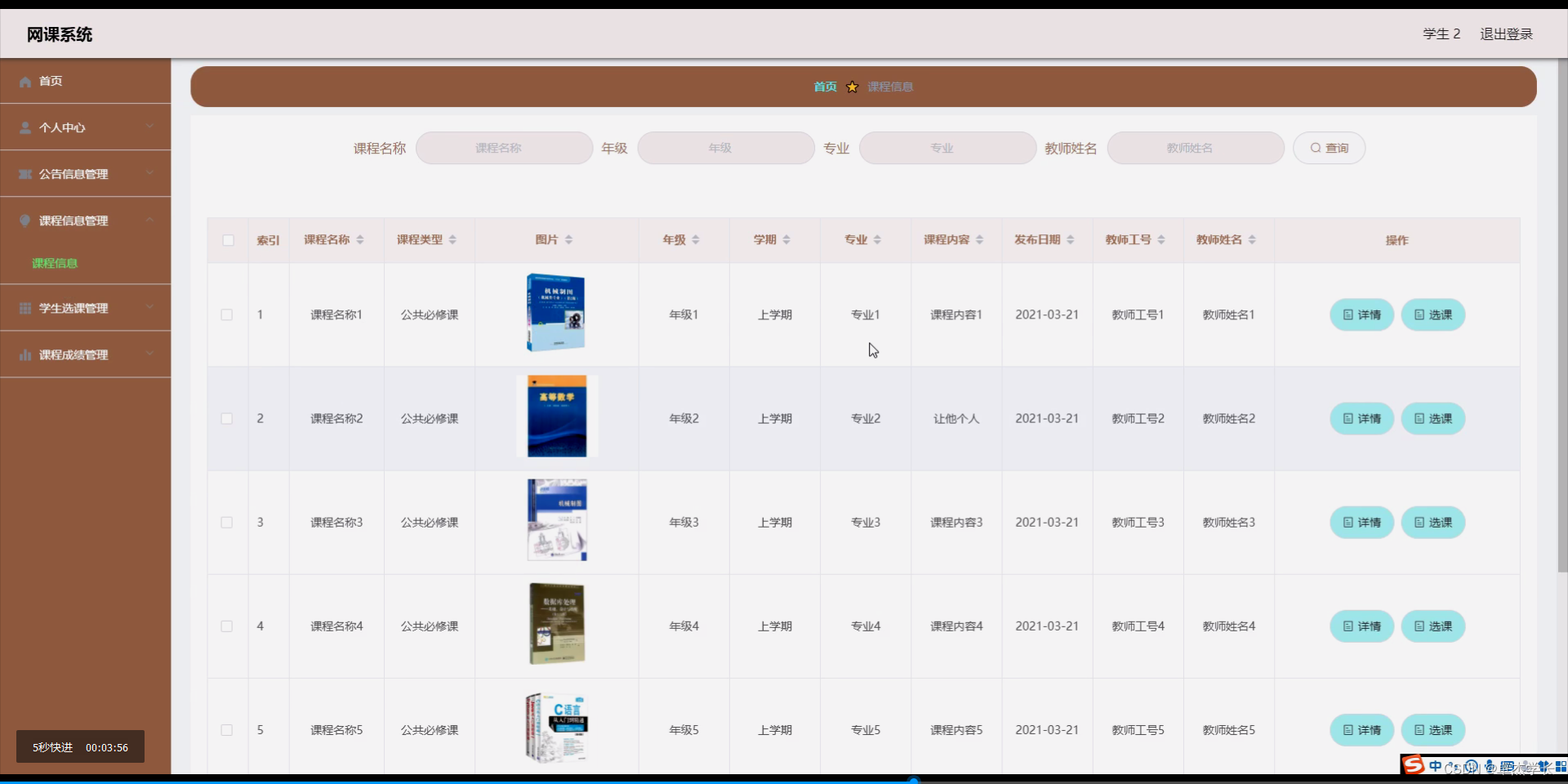Focus the 年级 search input
This screenshot has width=1568, height=784.
point(726,148)
